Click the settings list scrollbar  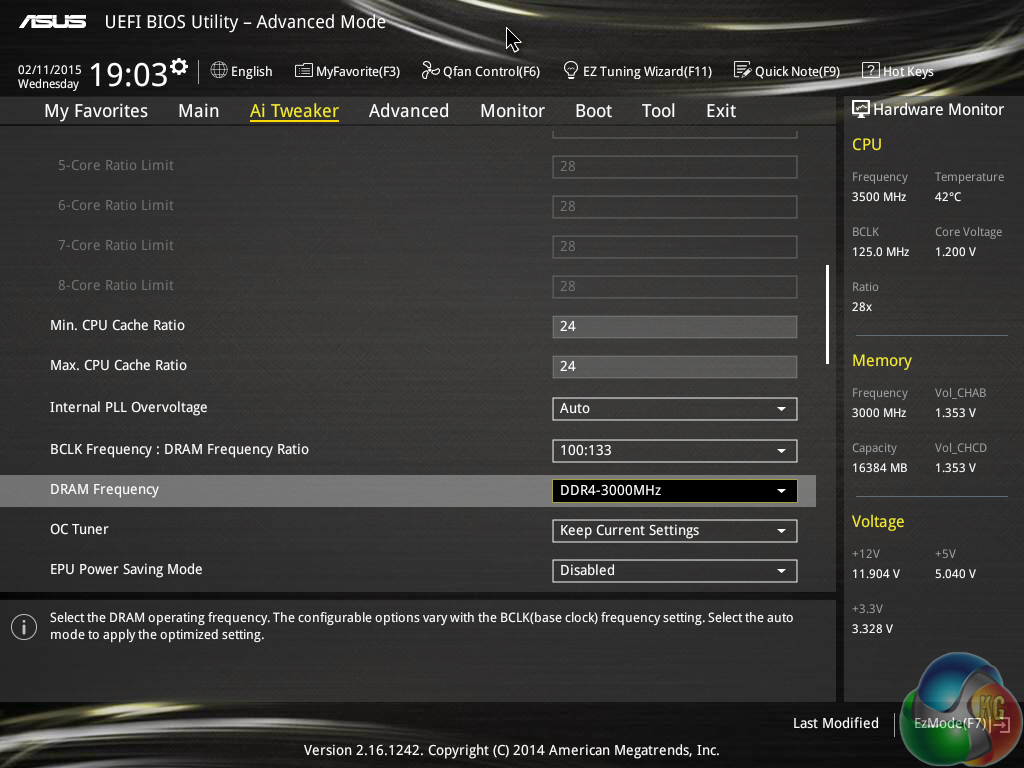827,314
